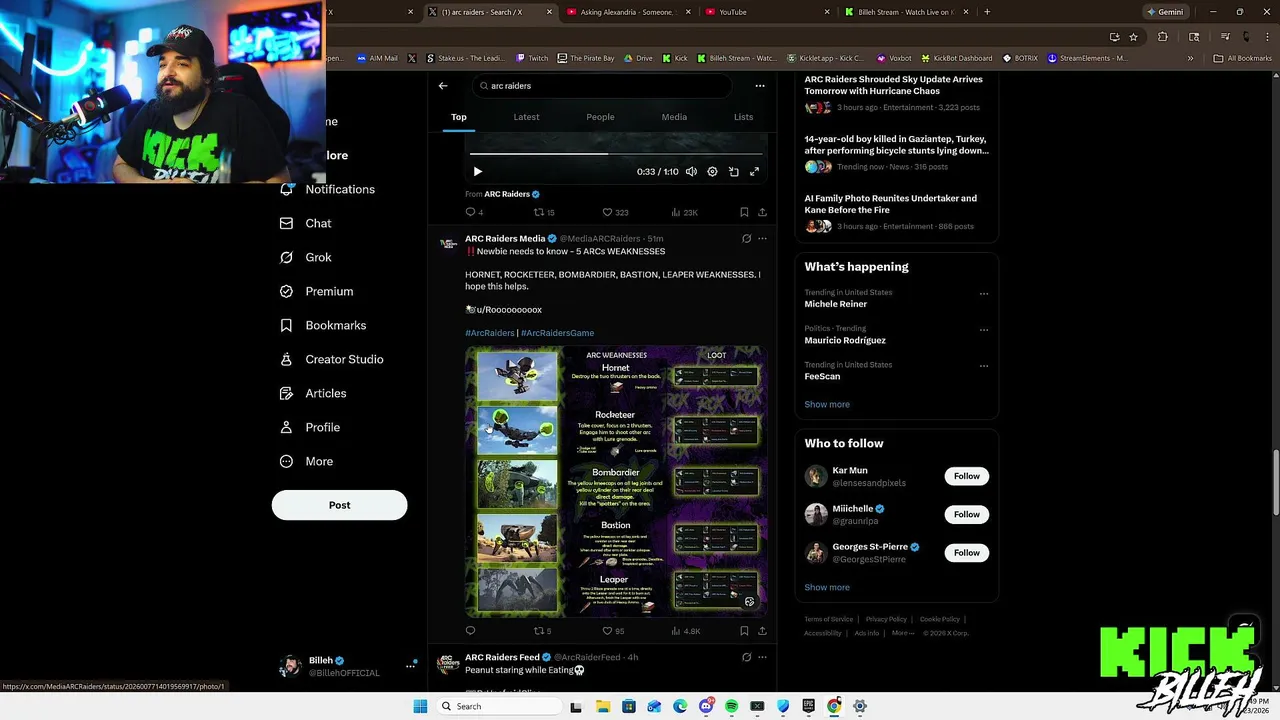The height and width of the screenshot is (720, 1280).
Task: View analytics showing 4.8K views
Action: point(686,631)
